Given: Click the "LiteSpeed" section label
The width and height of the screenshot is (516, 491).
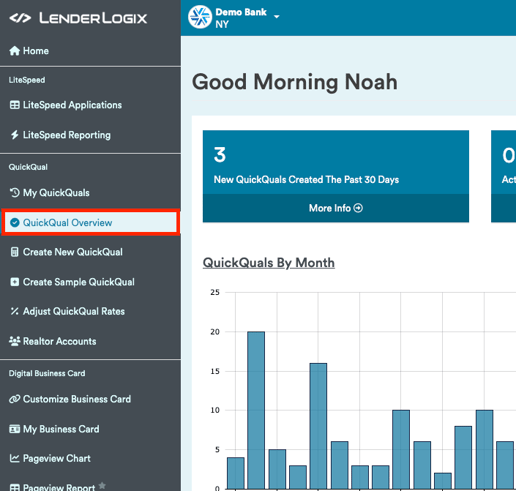Looking at the screenshot, I should (27, 80).
